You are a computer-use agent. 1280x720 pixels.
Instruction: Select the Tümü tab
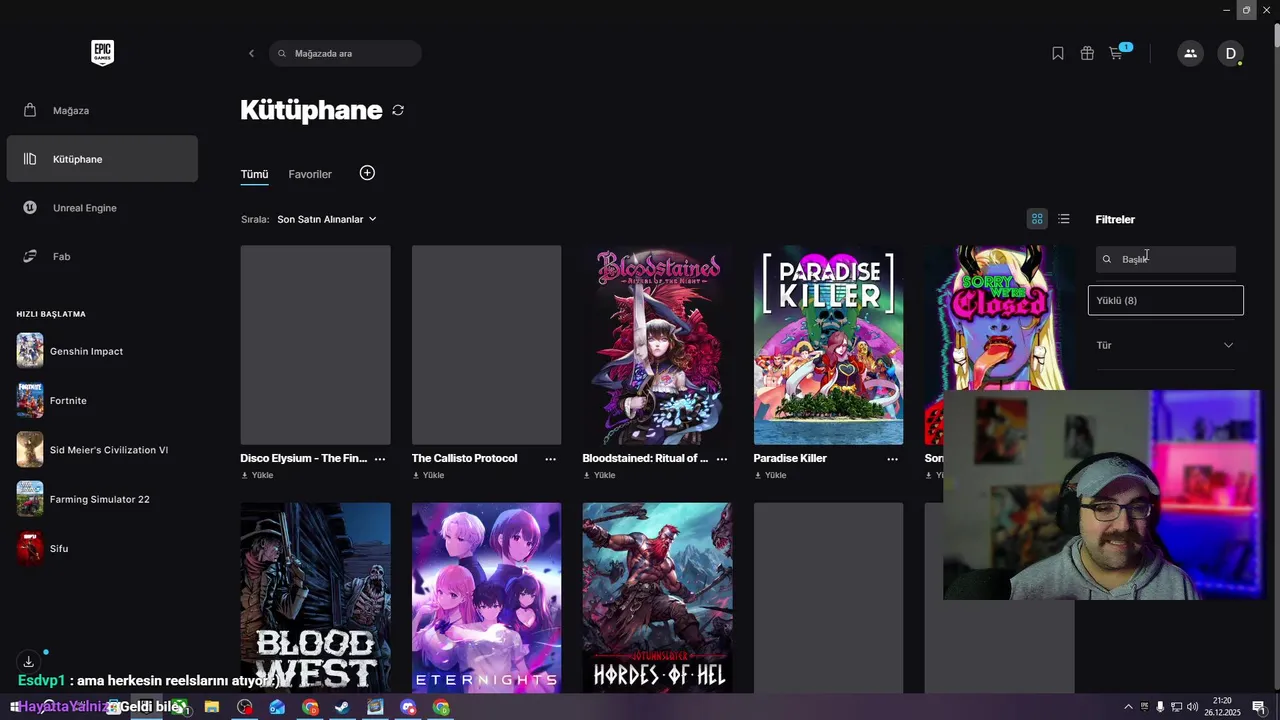pos(254,174)
